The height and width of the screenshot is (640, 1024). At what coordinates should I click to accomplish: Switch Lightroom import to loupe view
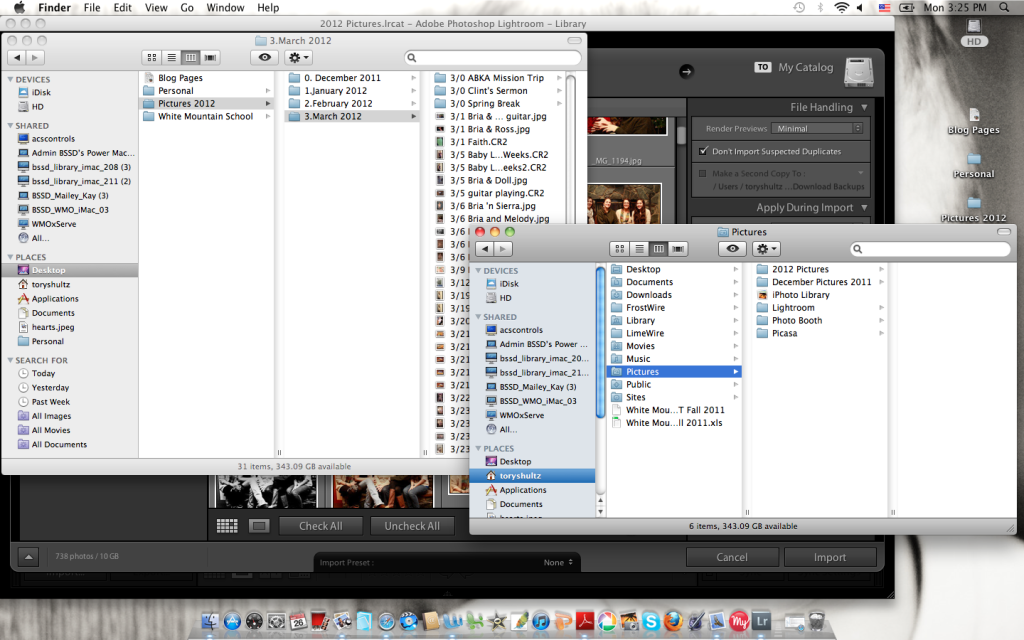(259, 526)
